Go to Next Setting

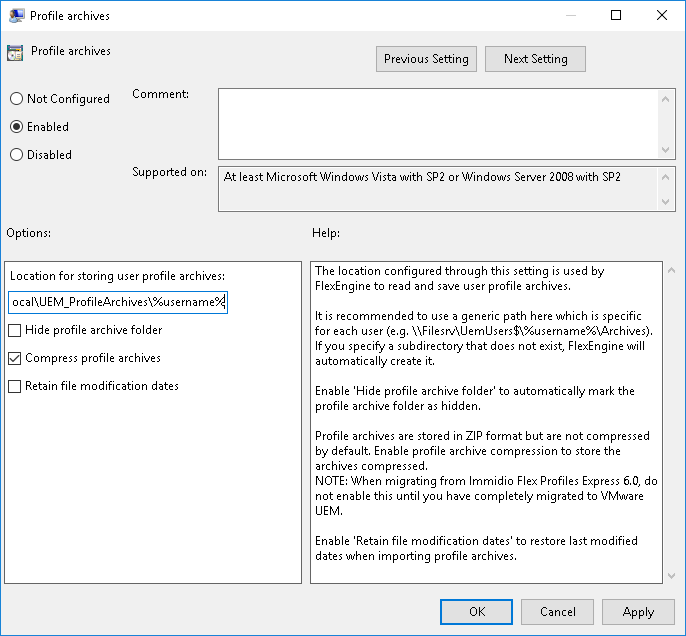pos(535,59)
